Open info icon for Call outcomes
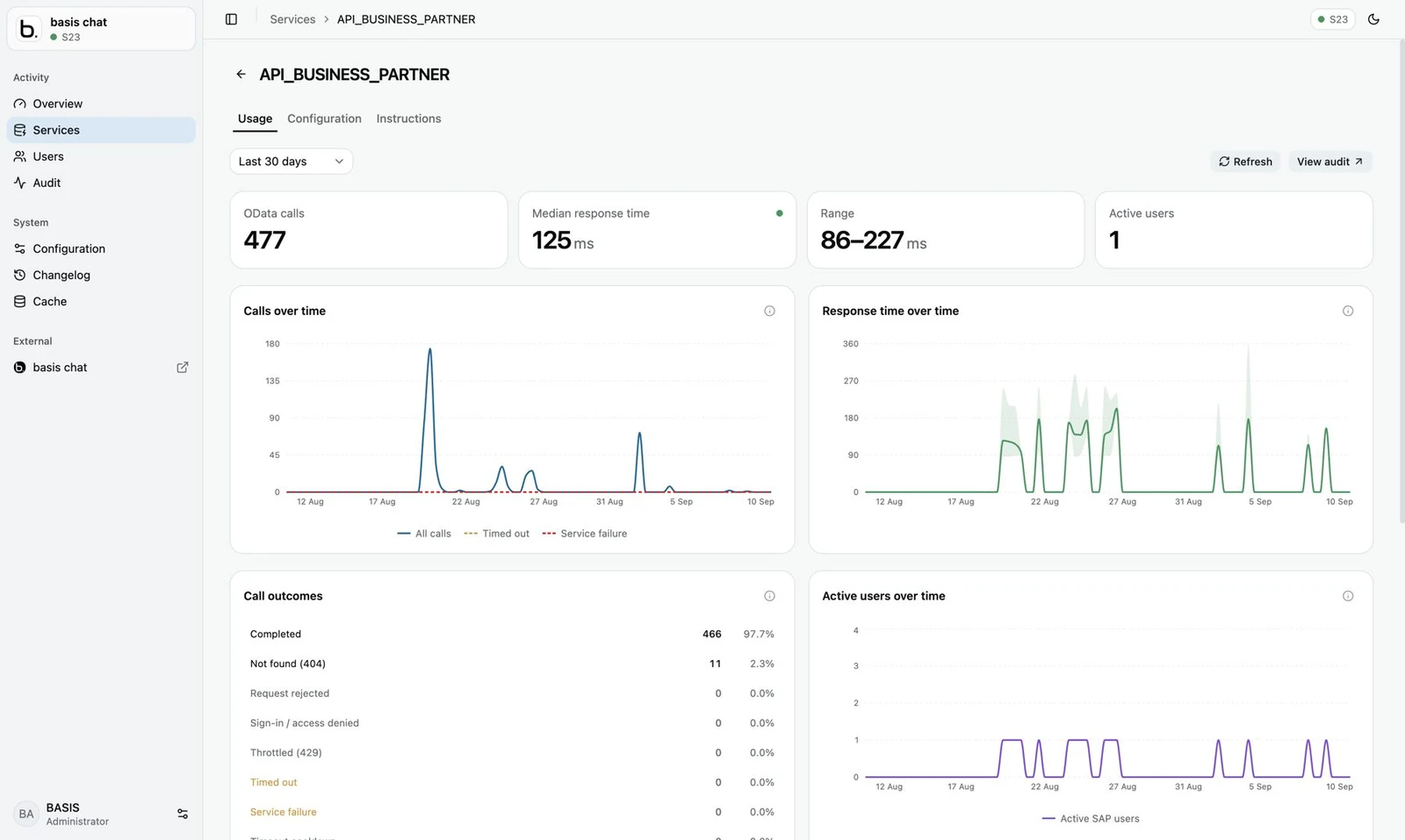Viewport: 1405px width, 840px height. (769, 596)
